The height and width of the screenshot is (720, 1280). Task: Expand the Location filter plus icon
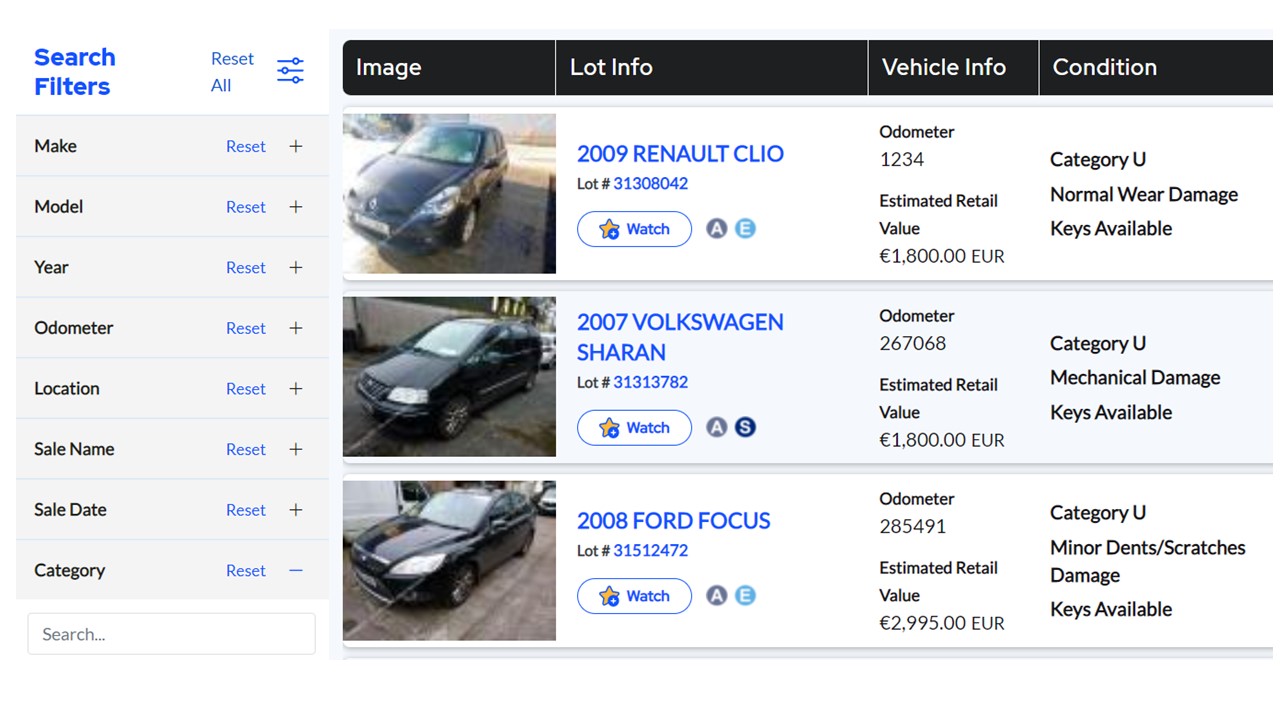(296, 389)
